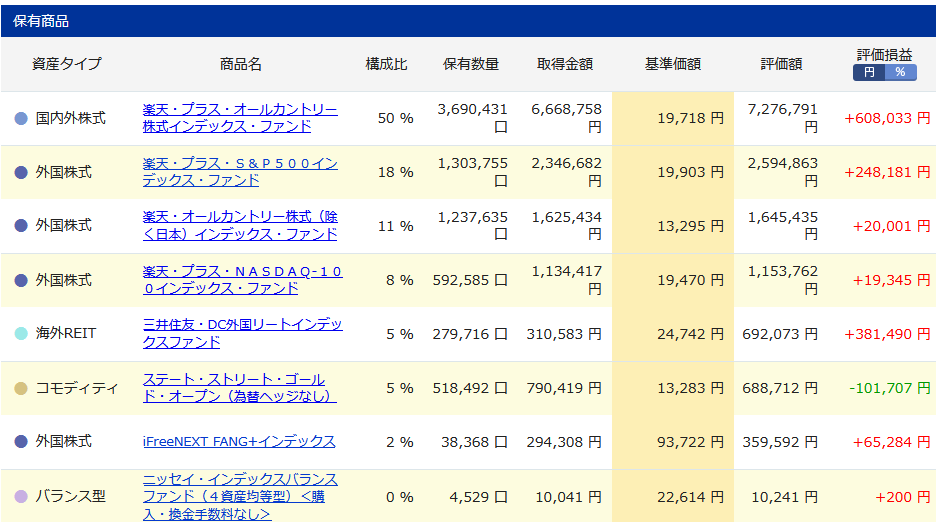This screenshot has height=522, width=936.
Task: Click the 海外REIT cyan color dot
Action: point(21,333)
